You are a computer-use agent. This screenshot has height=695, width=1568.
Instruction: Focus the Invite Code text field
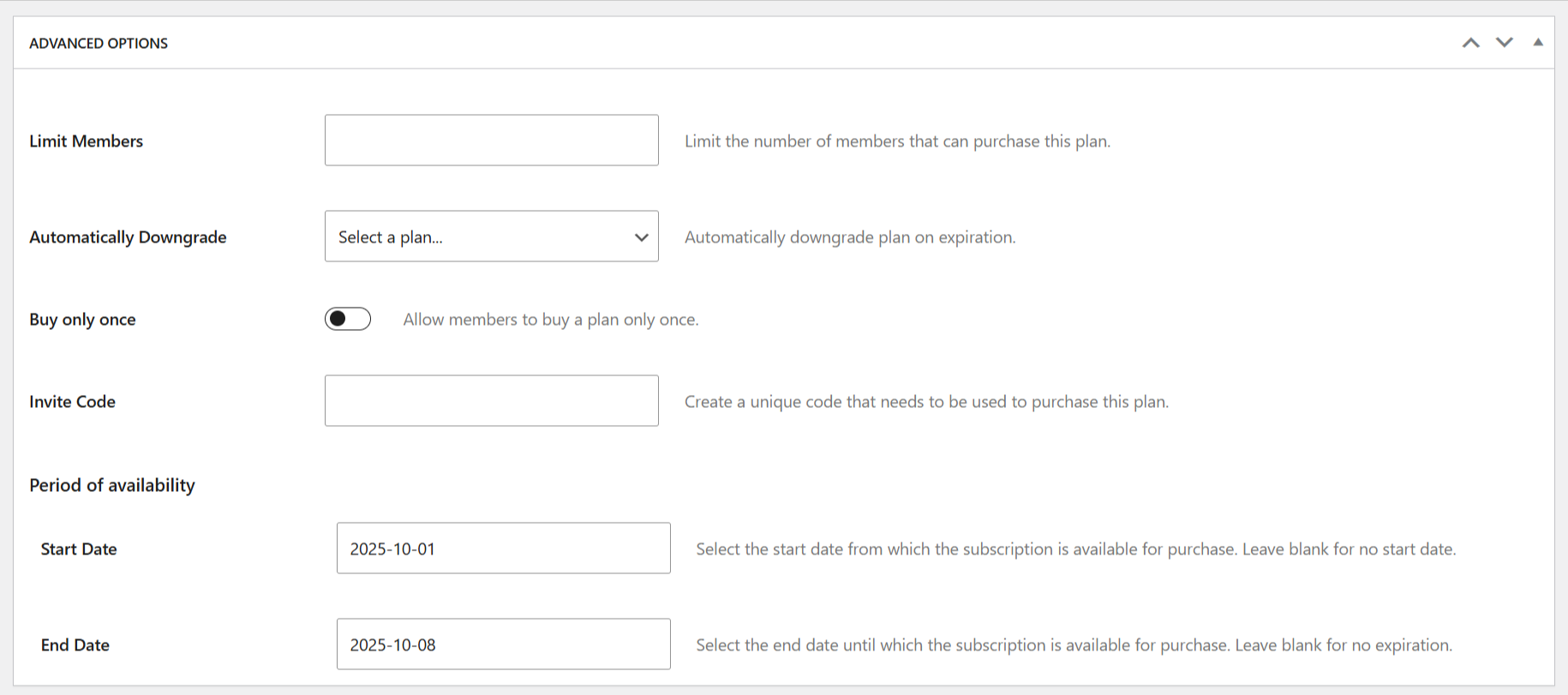point(491,401)
